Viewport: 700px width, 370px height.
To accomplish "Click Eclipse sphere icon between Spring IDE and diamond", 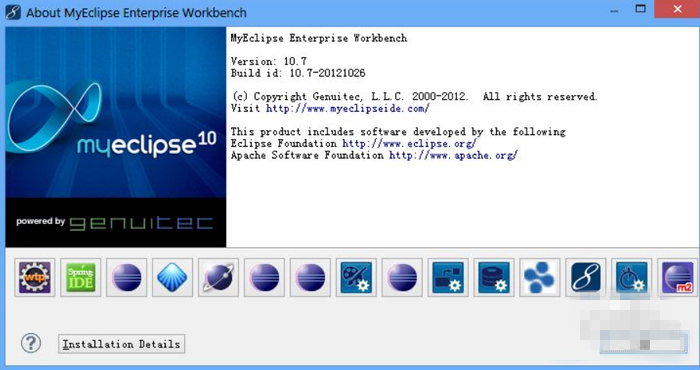I will pyautogui.click(x=127, y=277).
